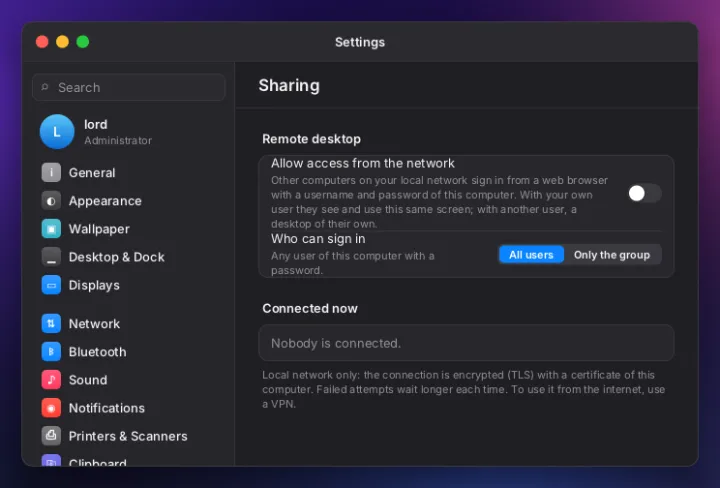Select All users sign-in option

pyautogui.click(x=531, y=255)
